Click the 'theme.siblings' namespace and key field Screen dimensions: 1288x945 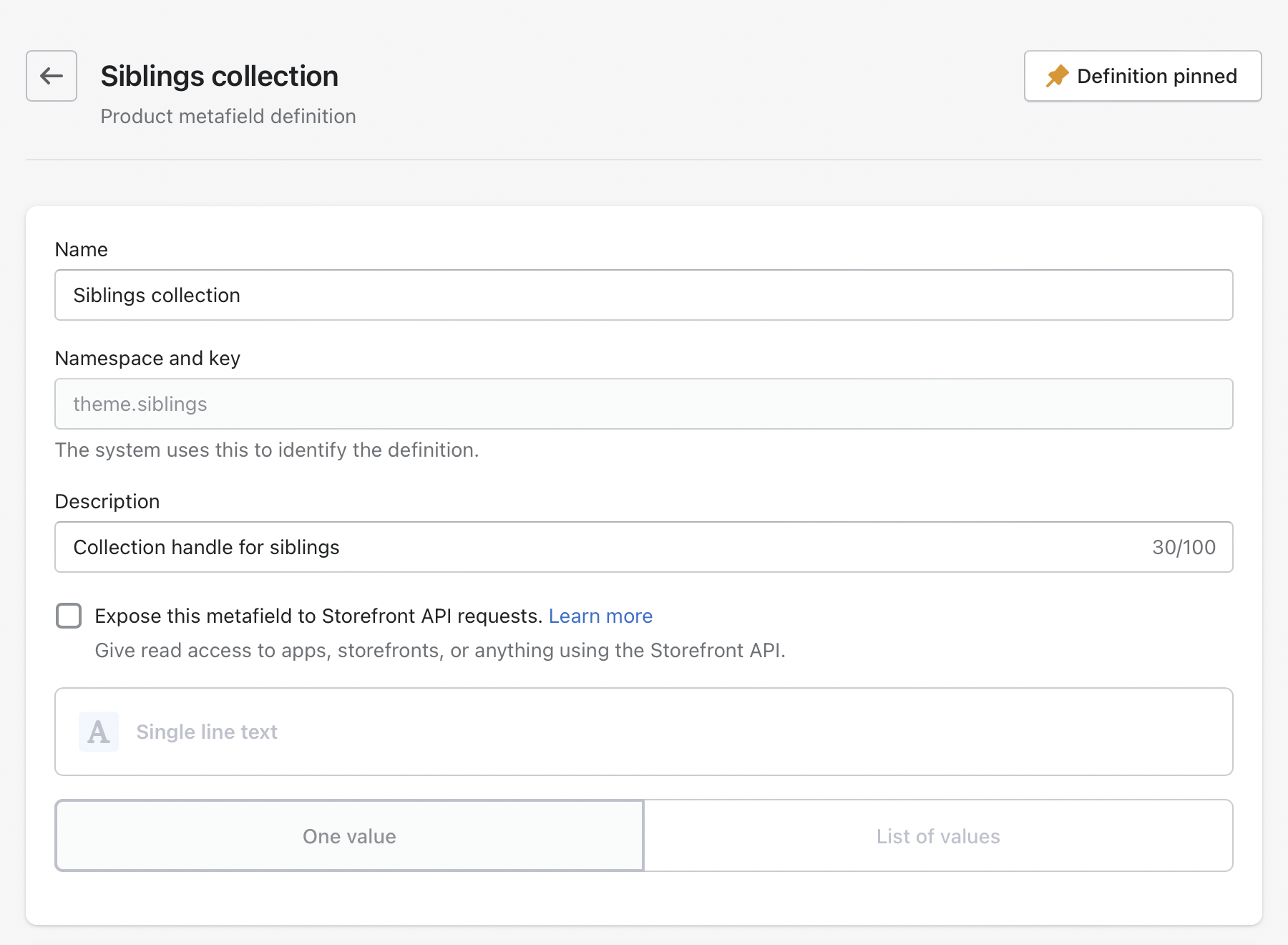click(643, 404)
